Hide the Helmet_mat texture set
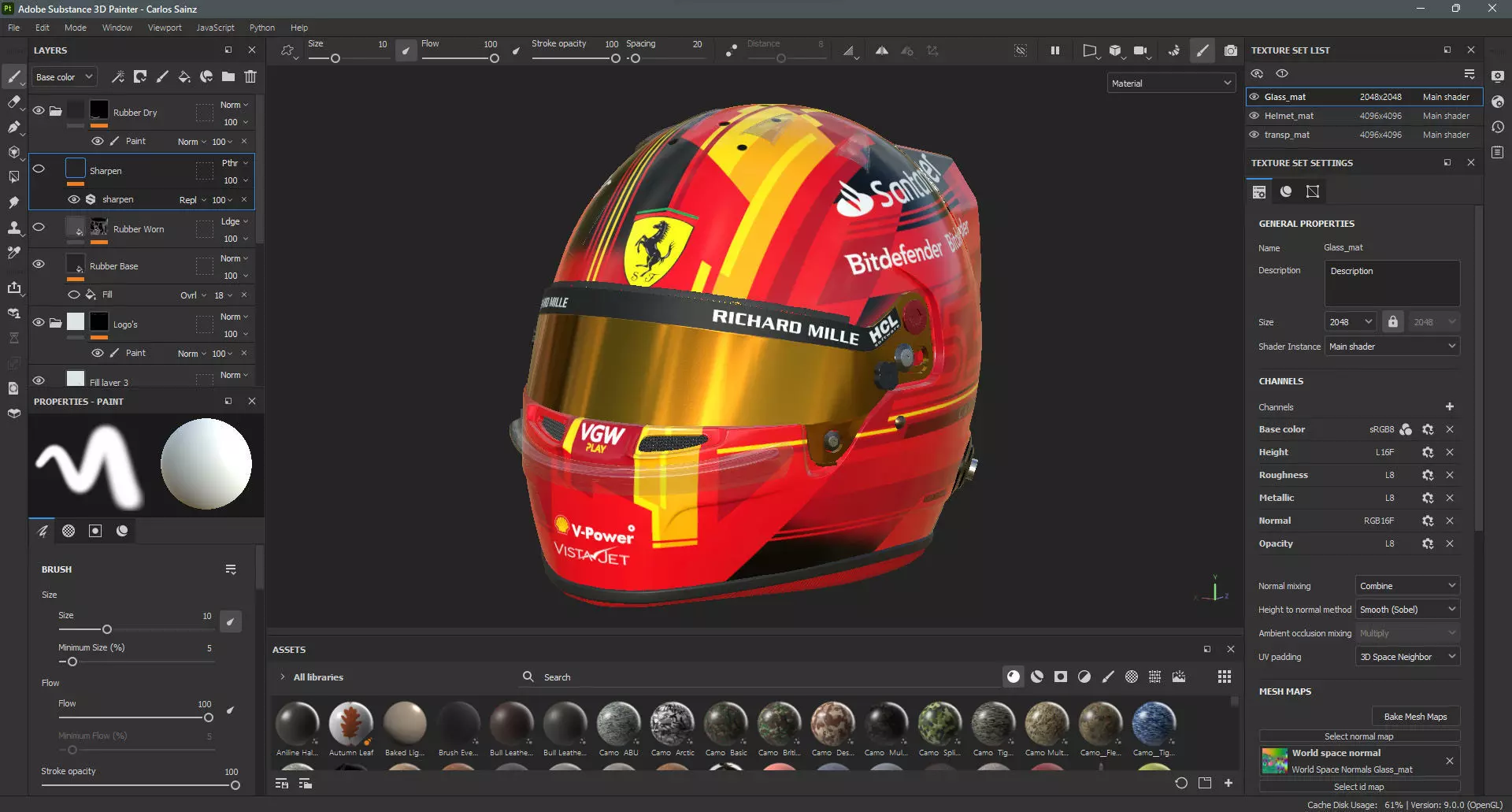This screenshot has width=1512, height=812. [x=1254, y=116]
